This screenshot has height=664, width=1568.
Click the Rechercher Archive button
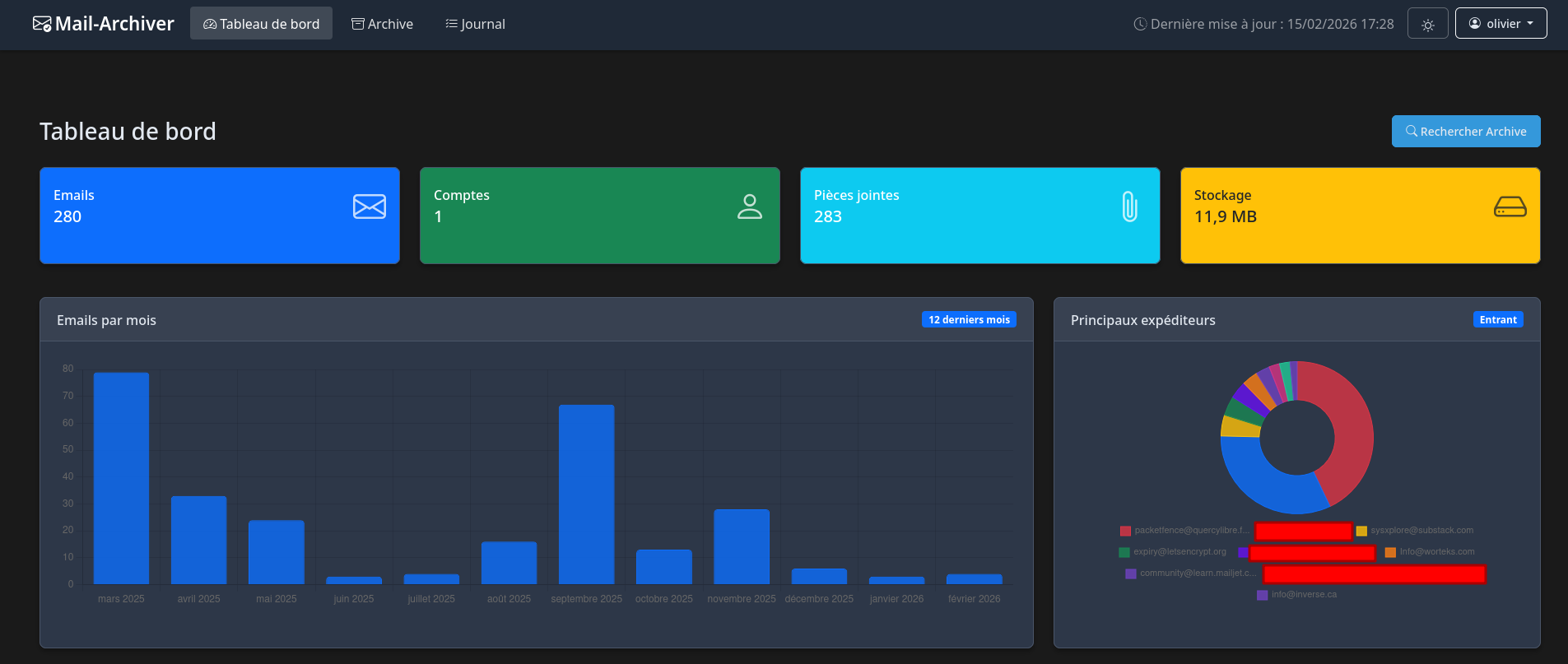point(1466,132)
